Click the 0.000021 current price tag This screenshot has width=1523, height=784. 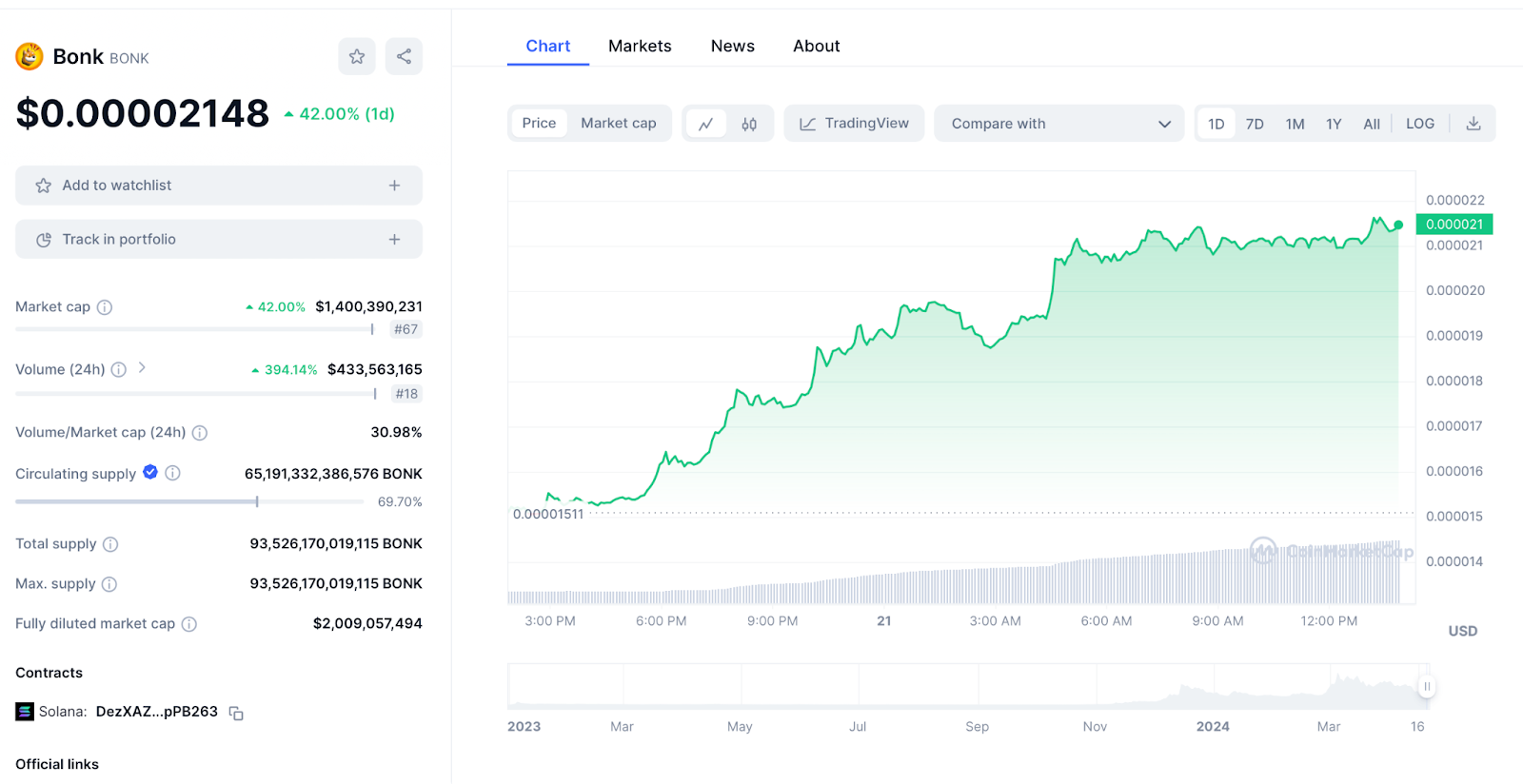click(x=1454, y=225)
